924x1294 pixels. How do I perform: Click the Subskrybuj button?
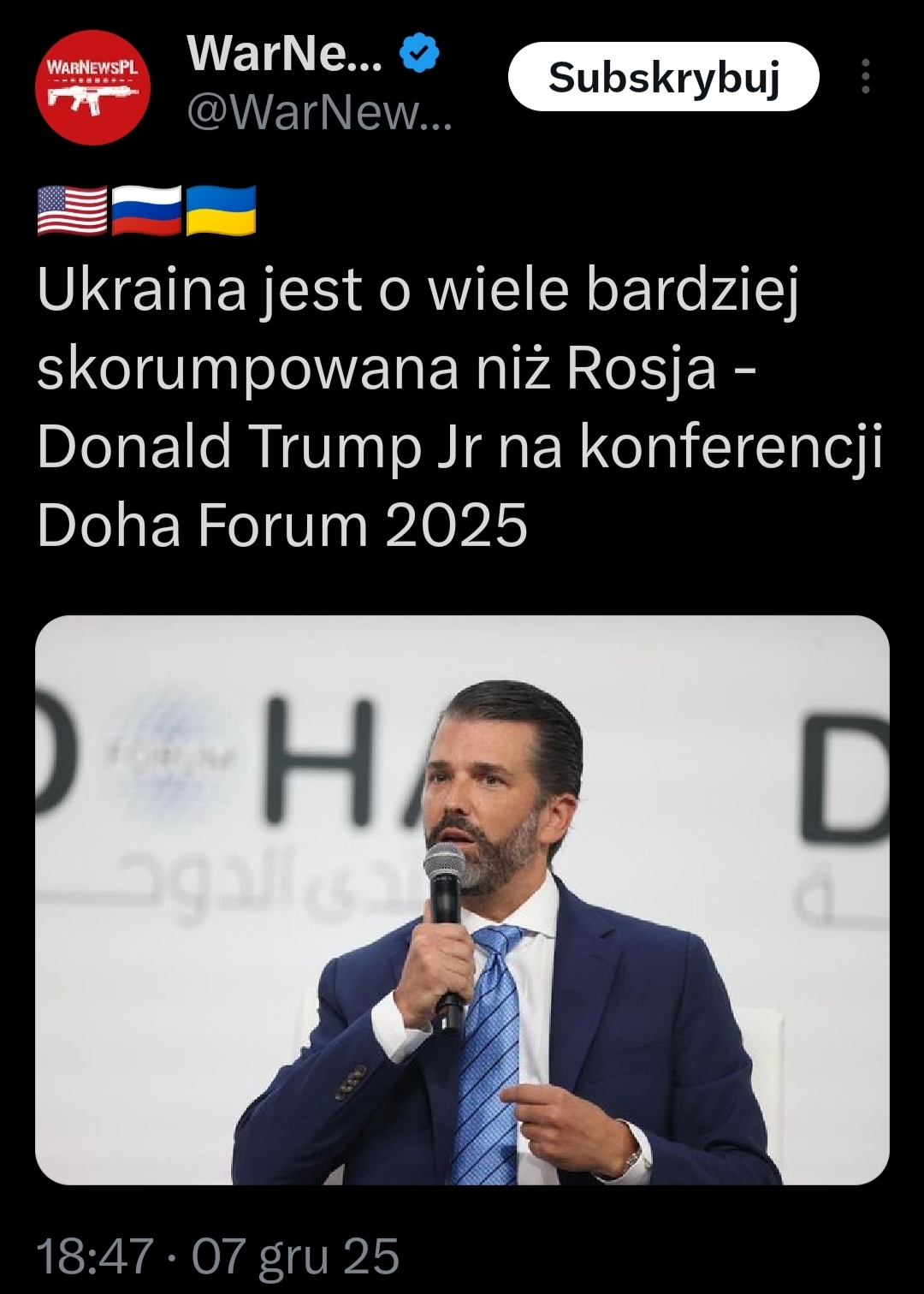pyautogui.click(x=664, y=77)
